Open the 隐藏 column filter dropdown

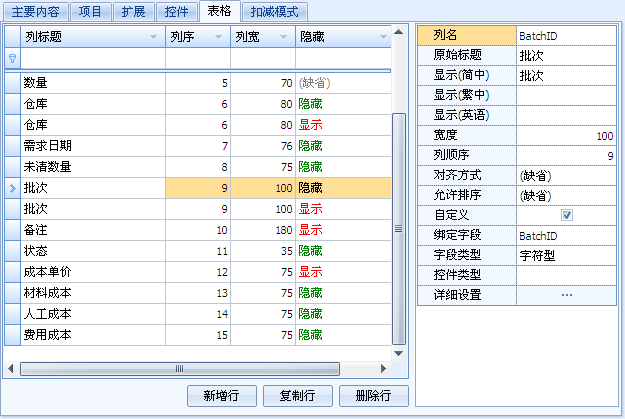coord(383,37)
